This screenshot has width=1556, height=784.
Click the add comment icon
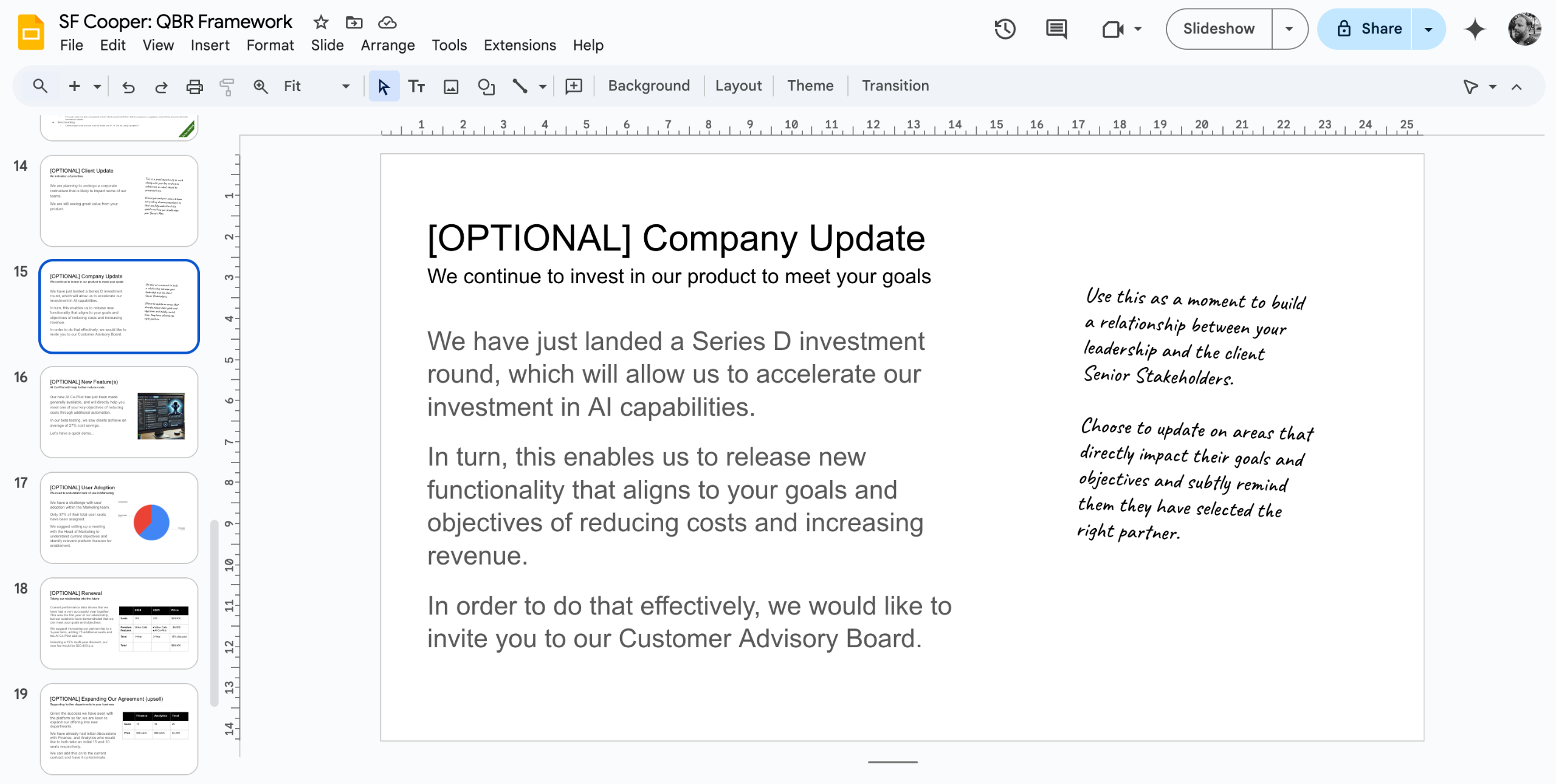tap(573, 86)
